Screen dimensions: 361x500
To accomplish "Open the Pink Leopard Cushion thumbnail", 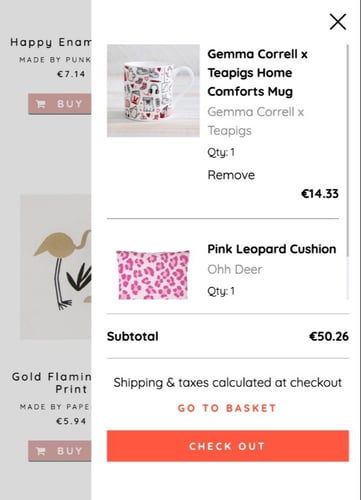I will tap(153, 275).
